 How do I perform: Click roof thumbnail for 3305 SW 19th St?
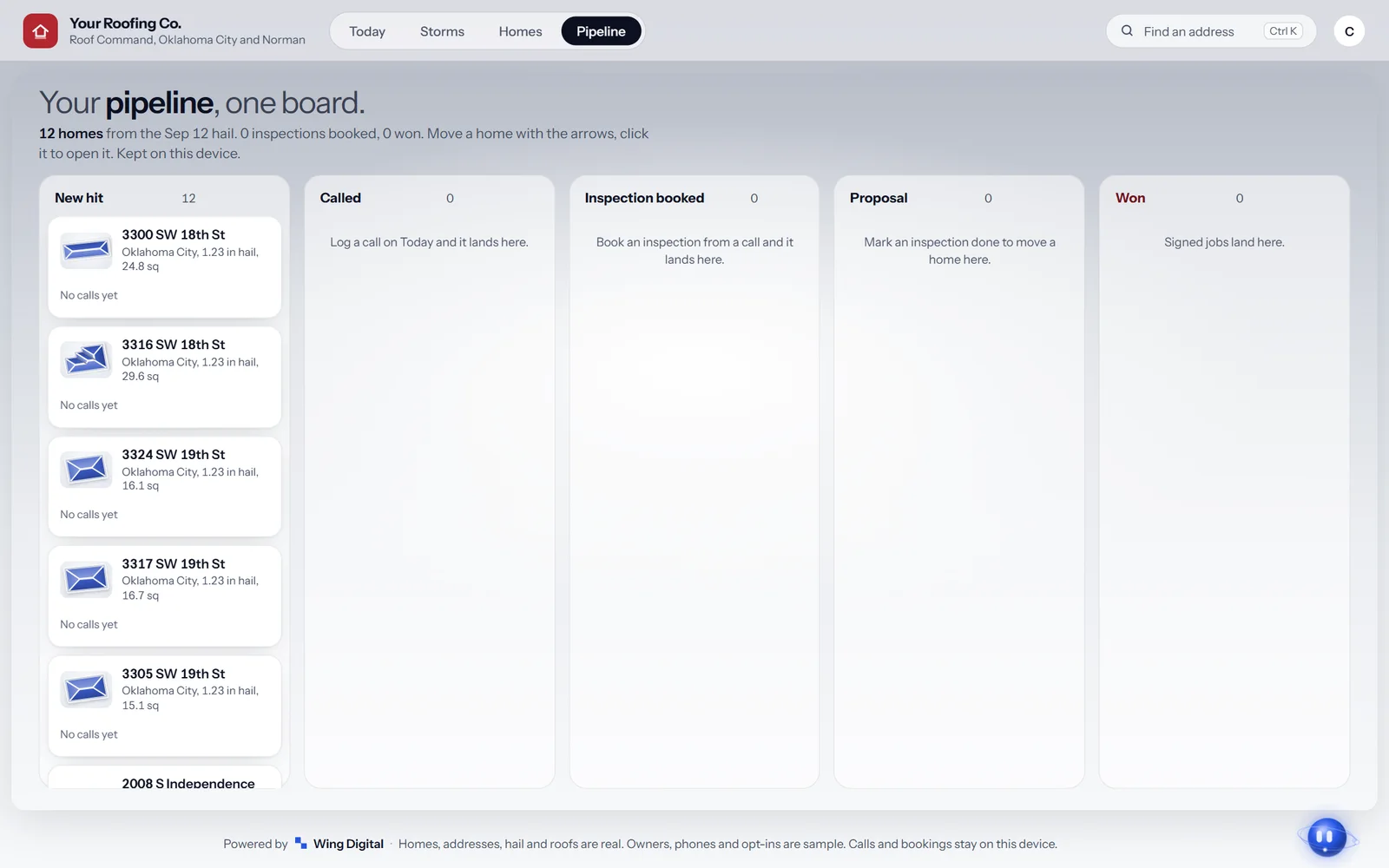pyautogui.click(x=86, y=689)
